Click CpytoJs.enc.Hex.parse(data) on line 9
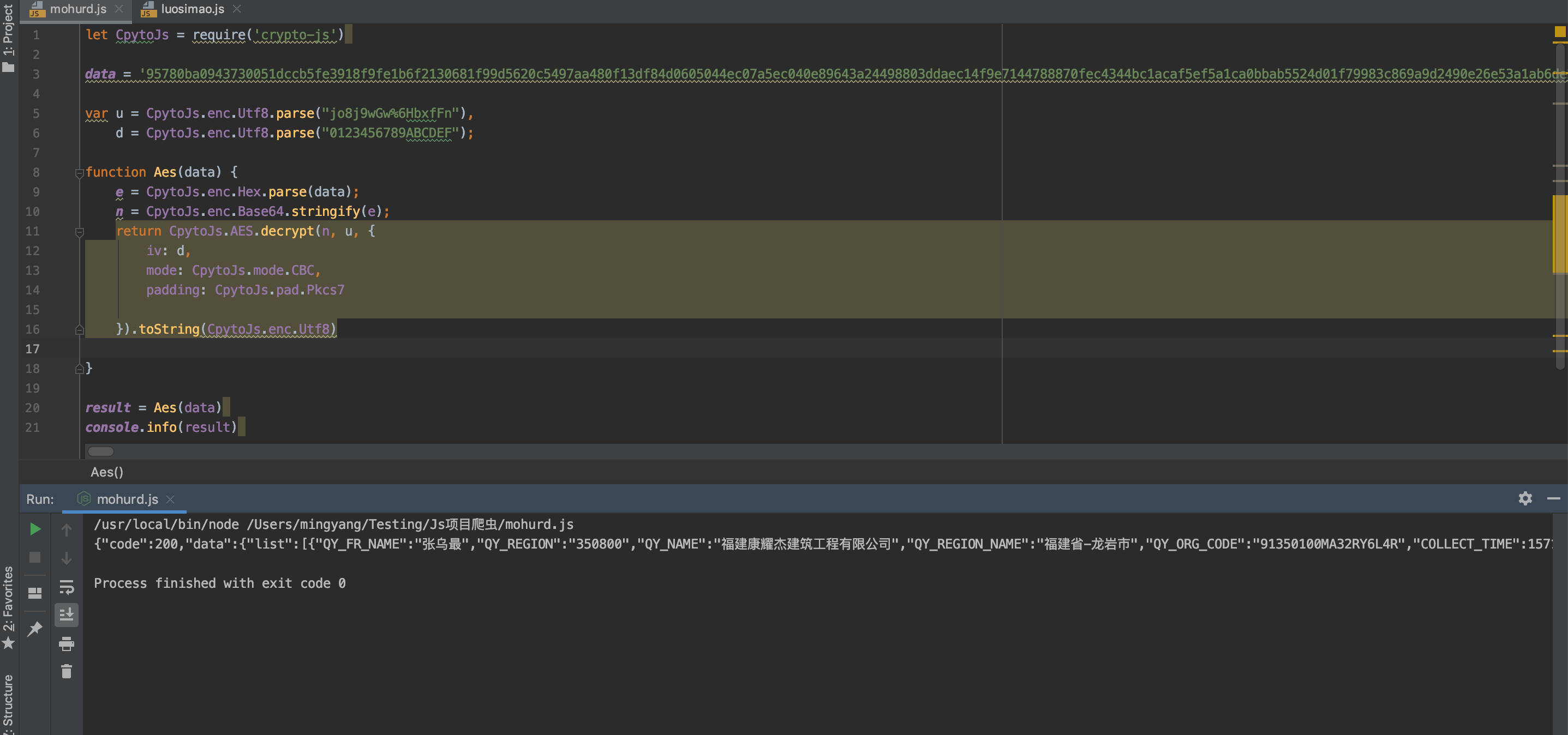Screen dimensions: 1568x735 [x=248, y=192]
